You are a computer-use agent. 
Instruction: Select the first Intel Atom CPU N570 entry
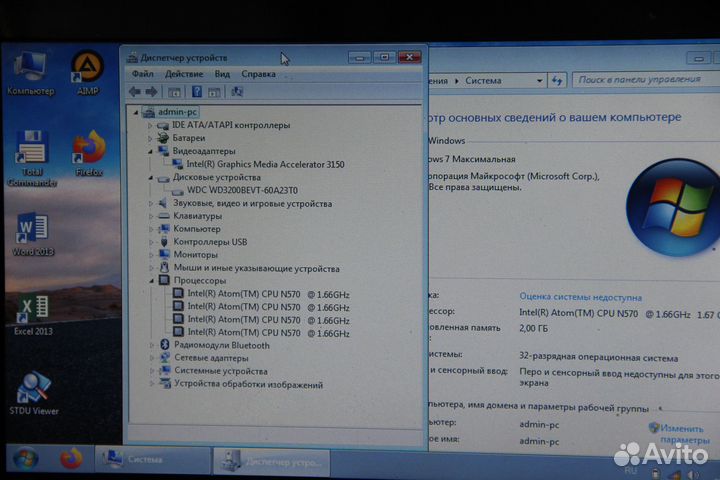268,294
